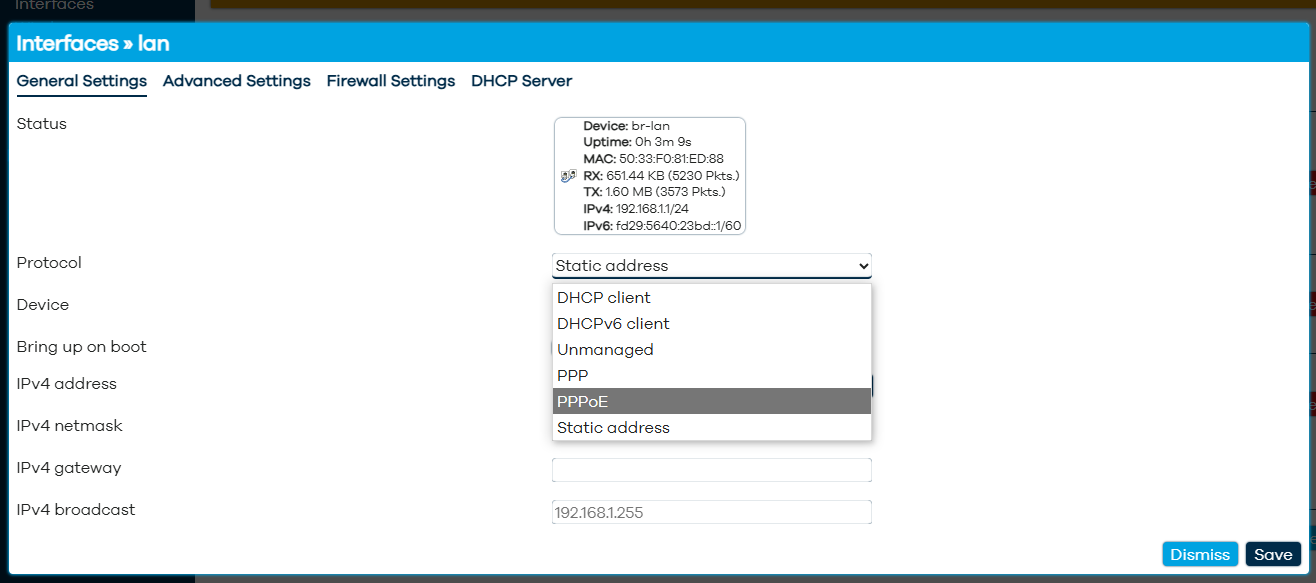Viewport: 1316px width, 583px height.
Task: Click the 'IPv4 broadcast' label
Action: [x=76, y=510]
